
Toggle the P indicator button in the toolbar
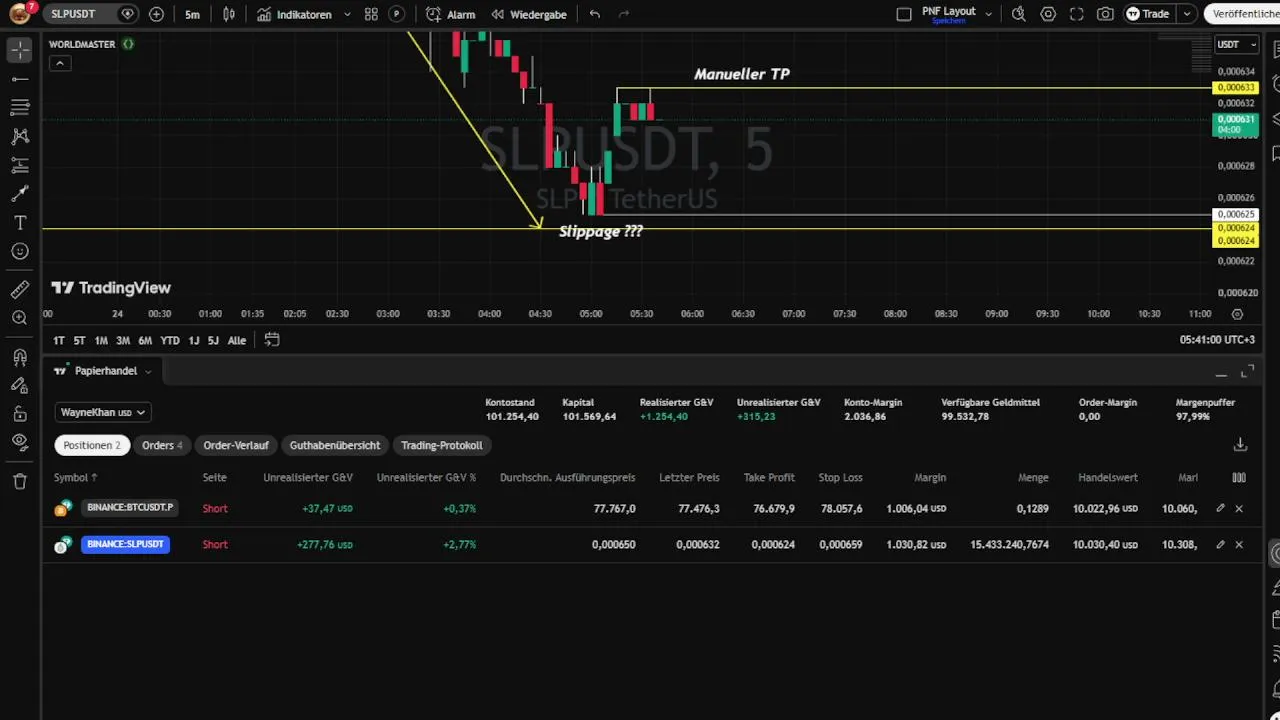coord(397,14)
